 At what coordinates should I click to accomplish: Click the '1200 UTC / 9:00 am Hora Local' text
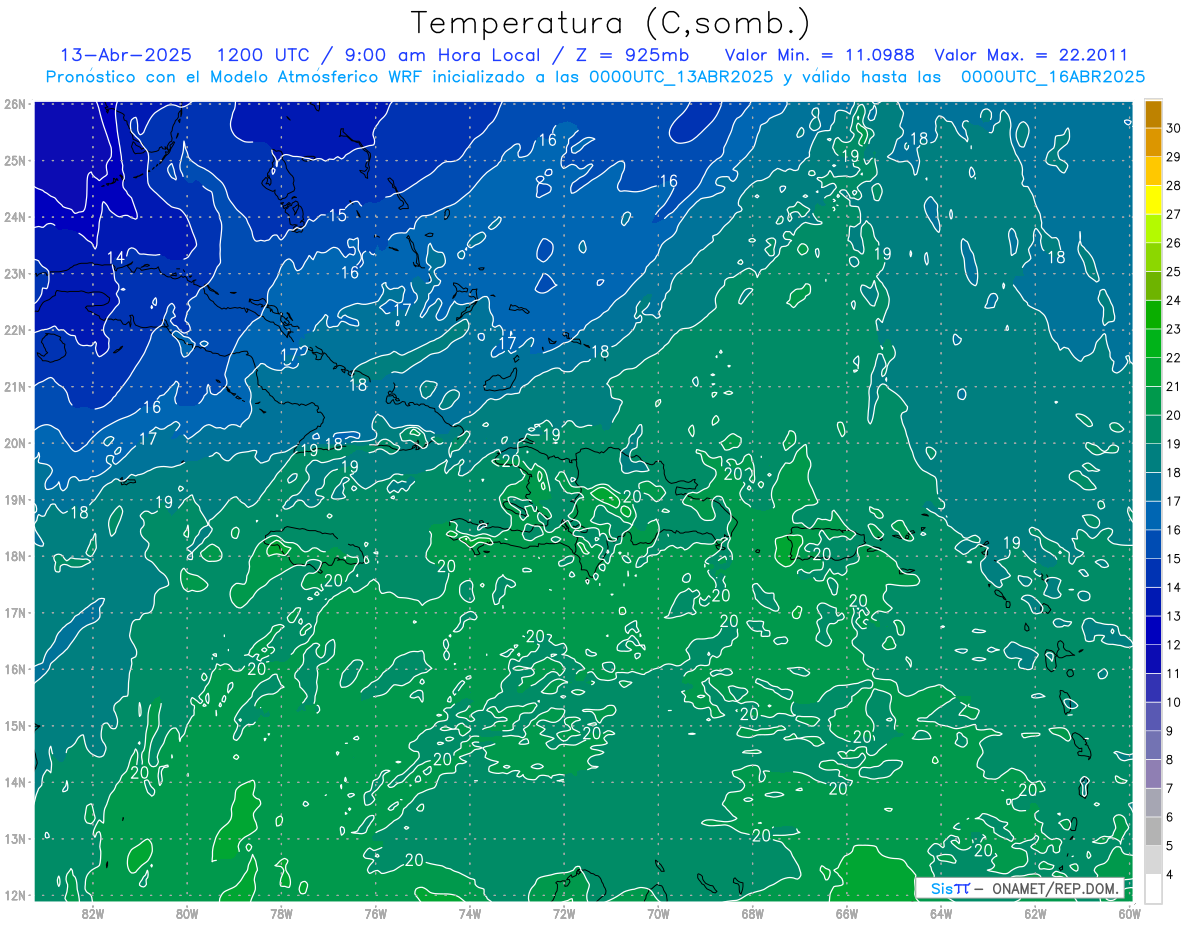377,55
